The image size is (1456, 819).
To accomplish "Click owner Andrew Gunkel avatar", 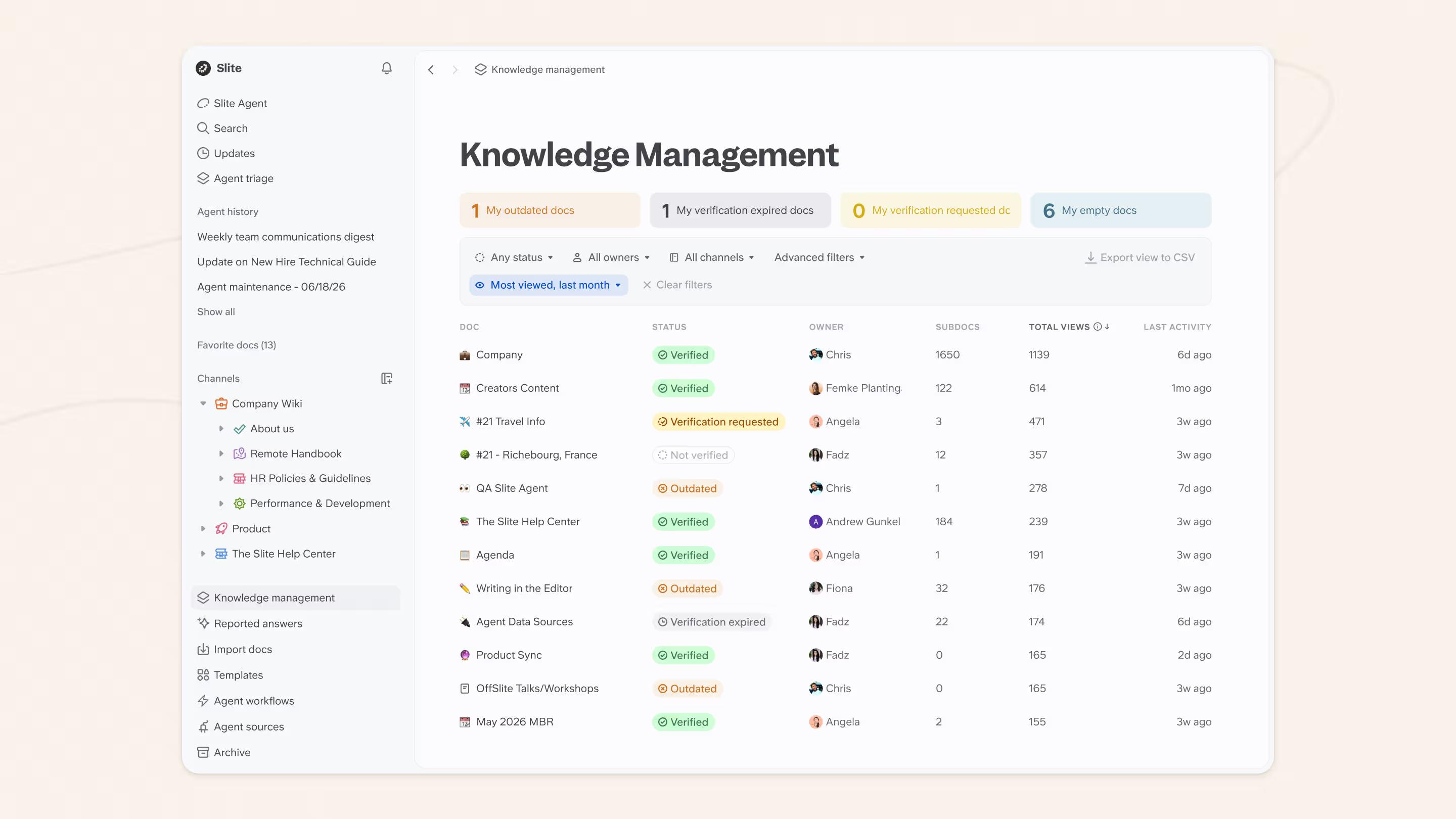I will (x=815, y=522).
